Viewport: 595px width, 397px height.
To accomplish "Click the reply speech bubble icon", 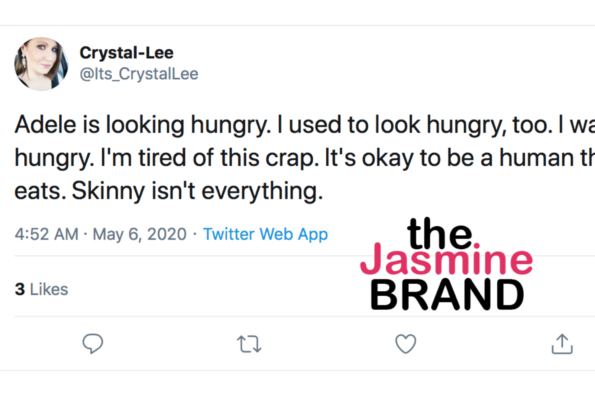I will 93,344.
